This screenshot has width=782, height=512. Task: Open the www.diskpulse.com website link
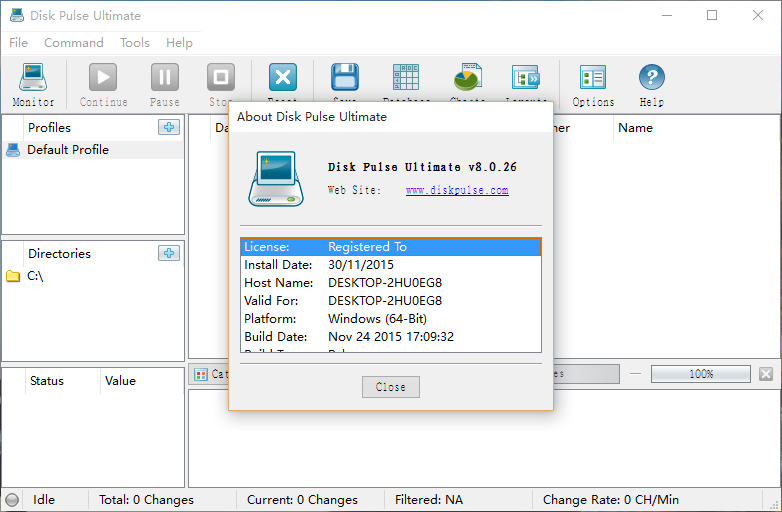[x=457, y=190]
